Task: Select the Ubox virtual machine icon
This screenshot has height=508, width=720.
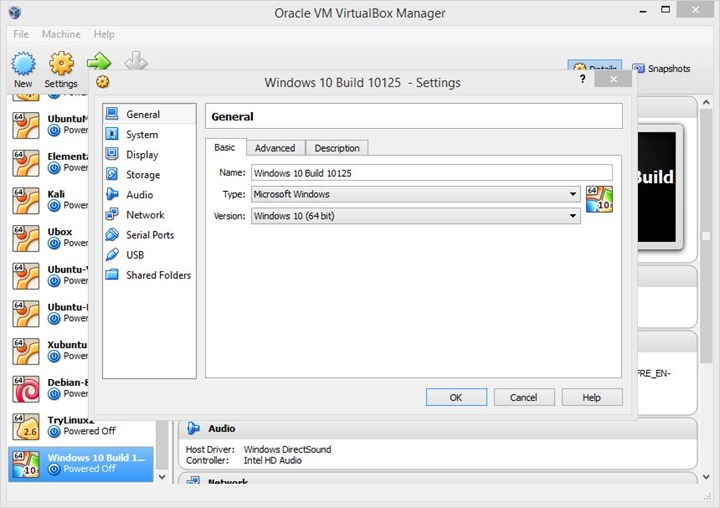Action: [x=26, y=238]
